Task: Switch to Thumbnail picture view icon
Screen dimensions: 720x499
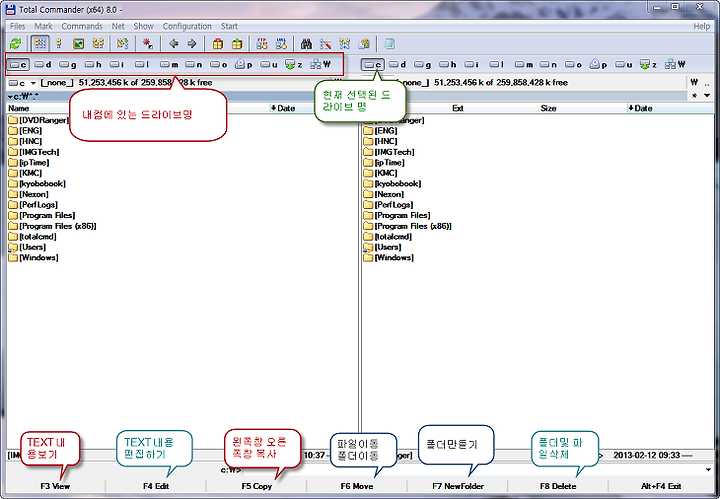Action: (79, 44)
